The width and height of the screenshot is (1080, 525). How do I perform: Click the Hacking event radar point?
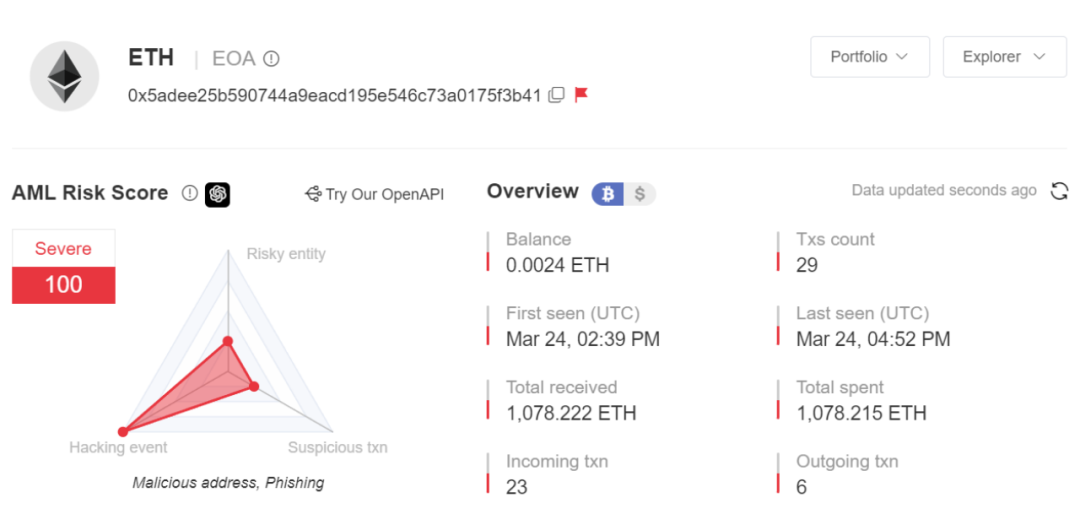click(x=123, y=431)
